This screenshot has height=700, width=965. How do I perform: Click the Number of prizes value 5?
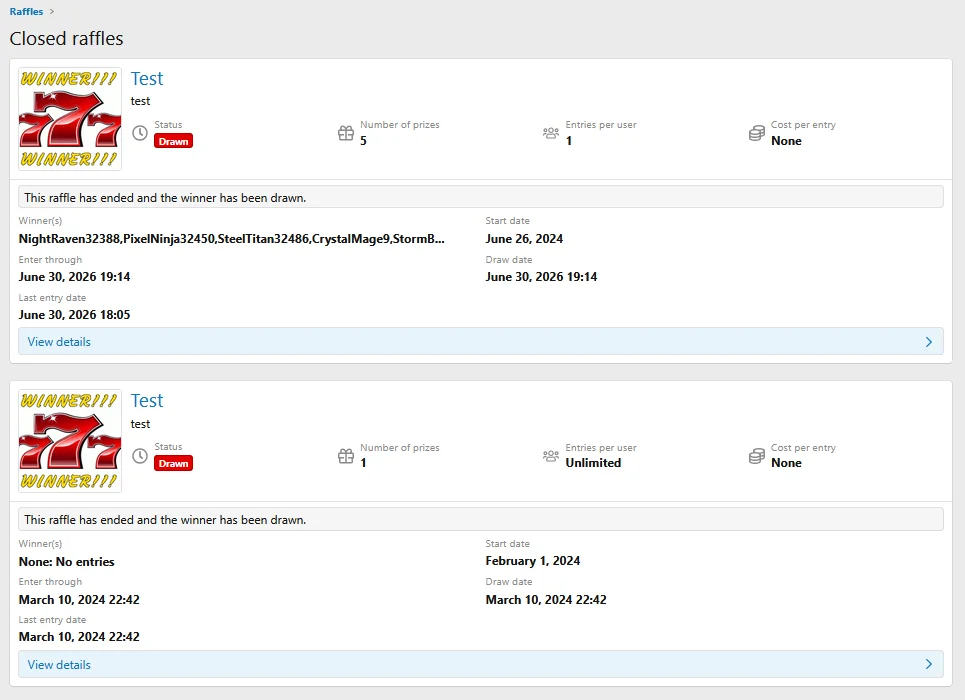tap(363, 141)
